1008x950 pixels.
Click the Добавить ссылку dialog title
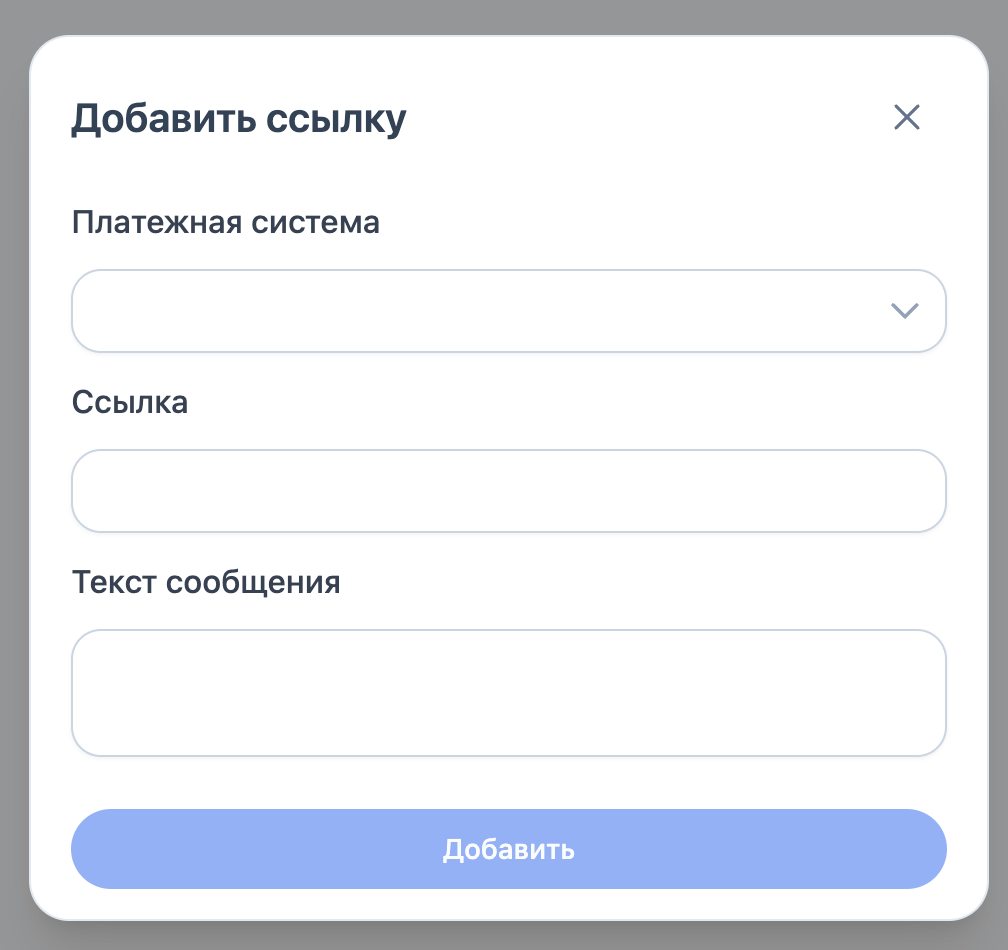pyautogui.click(x=239, y=119)
